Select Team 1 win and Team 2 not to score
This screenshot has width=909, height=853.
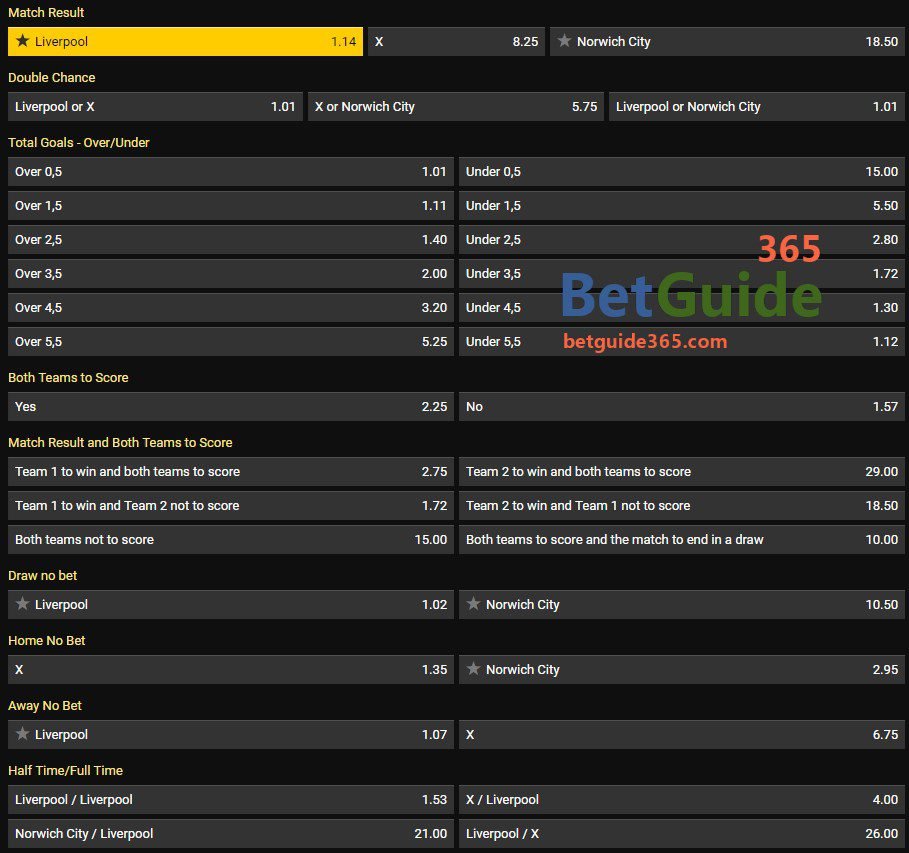tap(231, 506)
